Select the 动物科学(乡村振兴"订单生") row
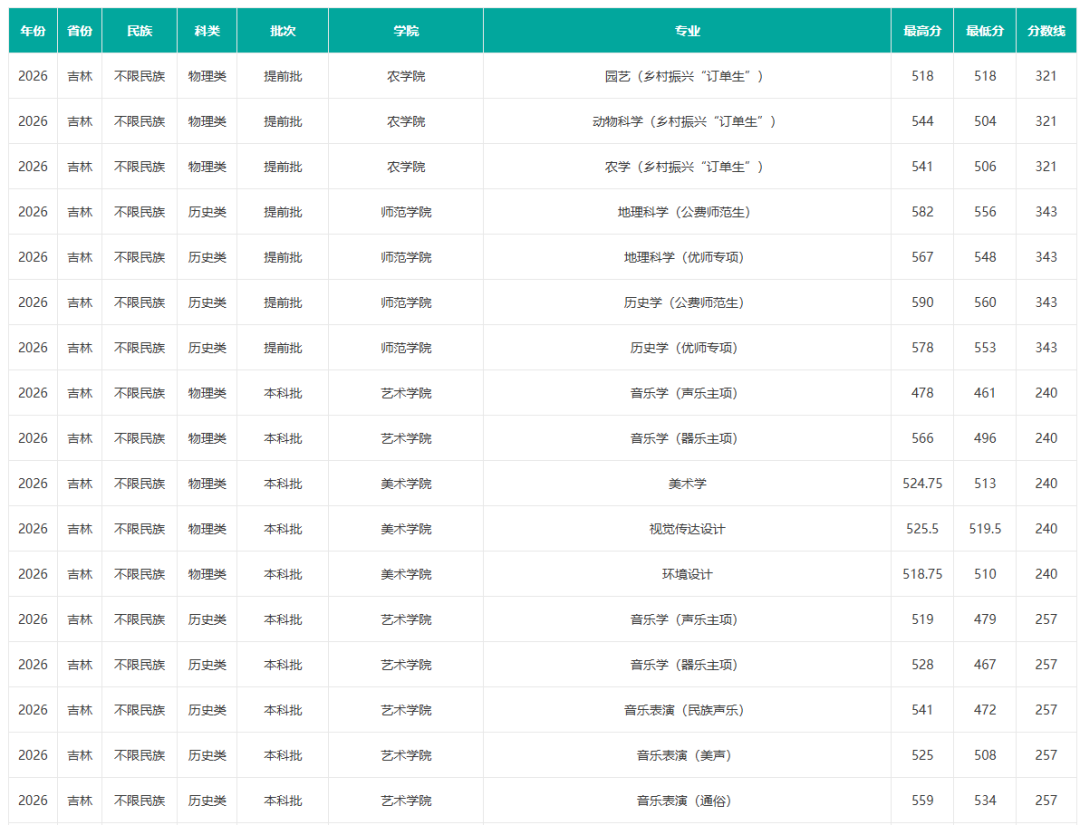Screen dimensions: 1080x825 coord(542,121)
